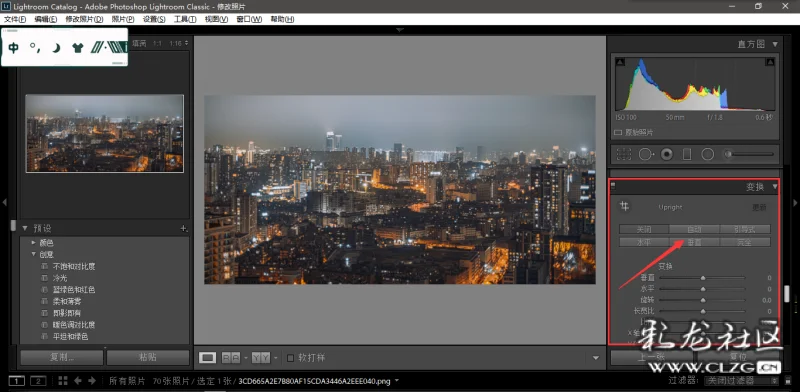The height and width of the screenshot is (392, 800).
Task: Toggle the 变换 panel on/off switch
Action: [x=613, y=186]
